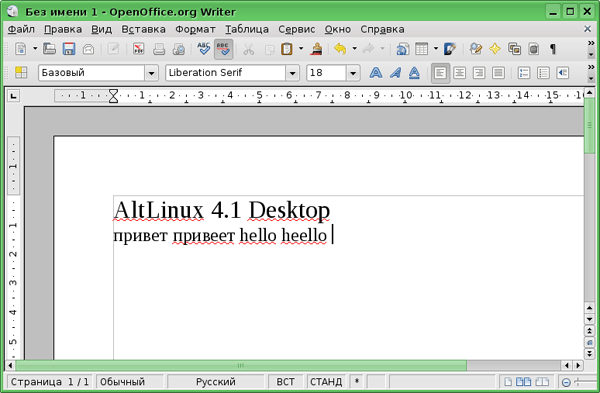Viewport: 600px width, 393px height.
Task: Open the Таблица menu
Action: [247, 29]
